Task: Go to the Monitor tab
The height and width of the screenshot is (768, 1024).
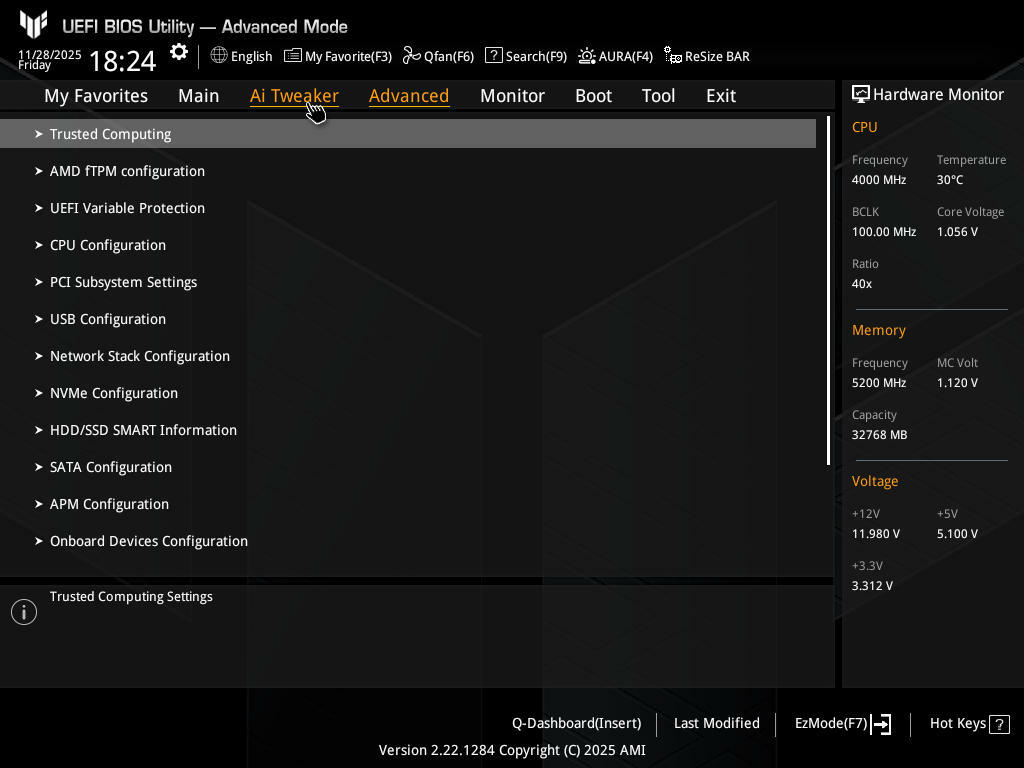Action: [x=512, y=96]
